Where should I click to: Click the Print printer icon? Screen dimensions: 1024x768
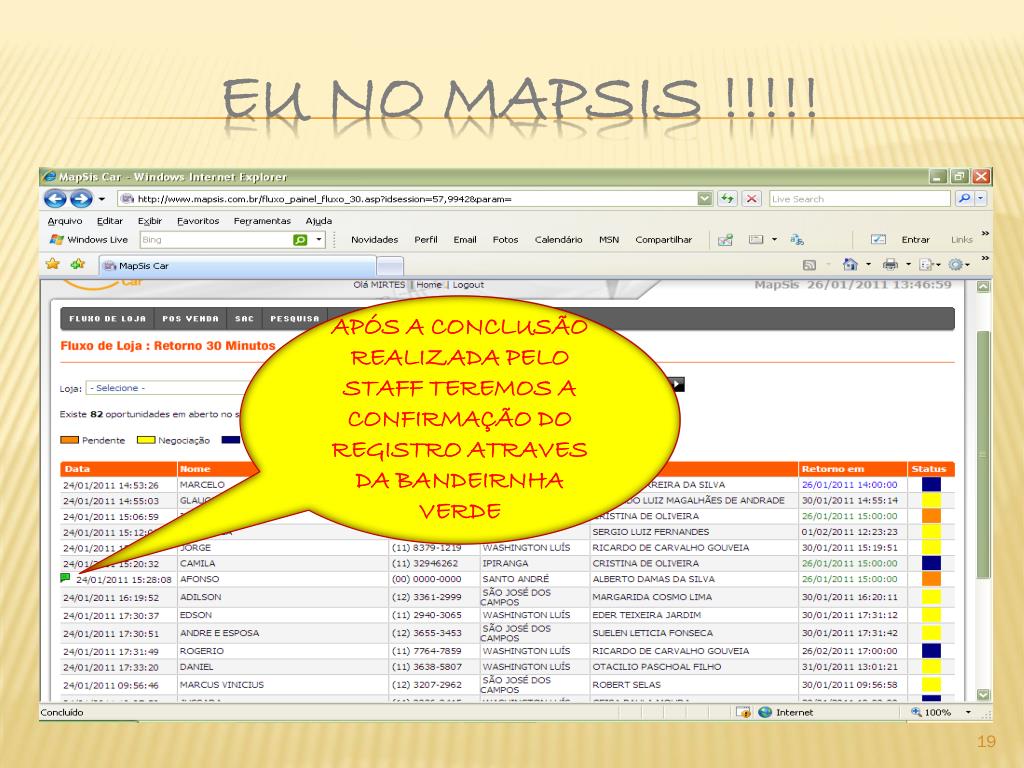[x=890, y=264]
